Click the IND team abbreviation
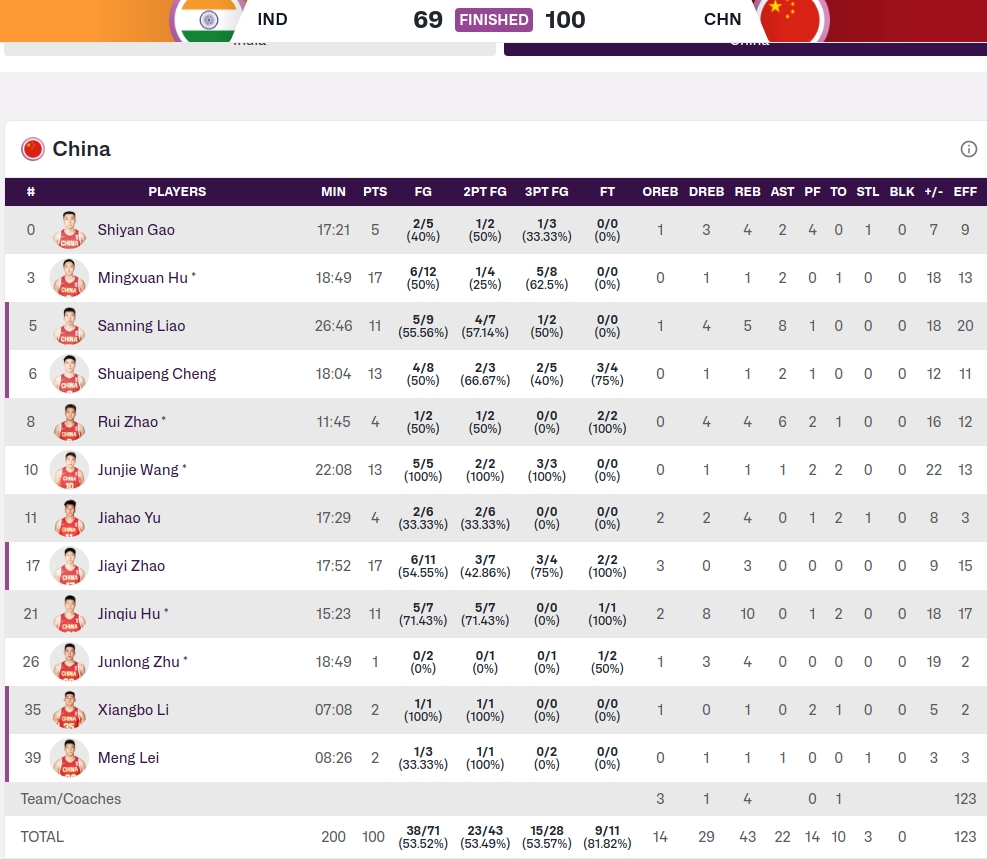987x859 pixels. click(x=272, y=20)
